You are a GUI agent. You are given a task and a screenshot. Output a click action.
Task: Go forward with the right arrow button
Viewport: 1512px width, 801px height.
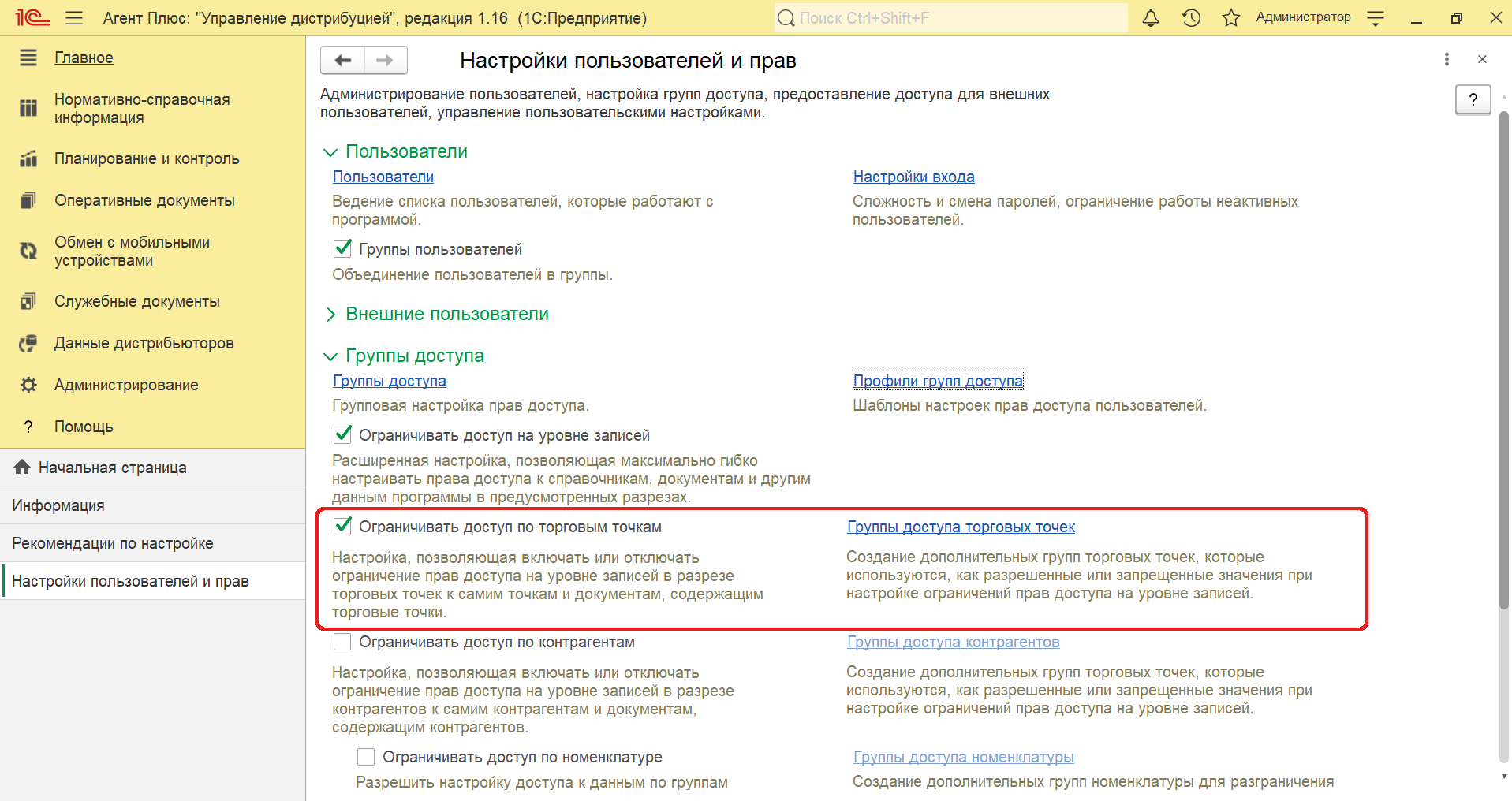coord(385,60)
